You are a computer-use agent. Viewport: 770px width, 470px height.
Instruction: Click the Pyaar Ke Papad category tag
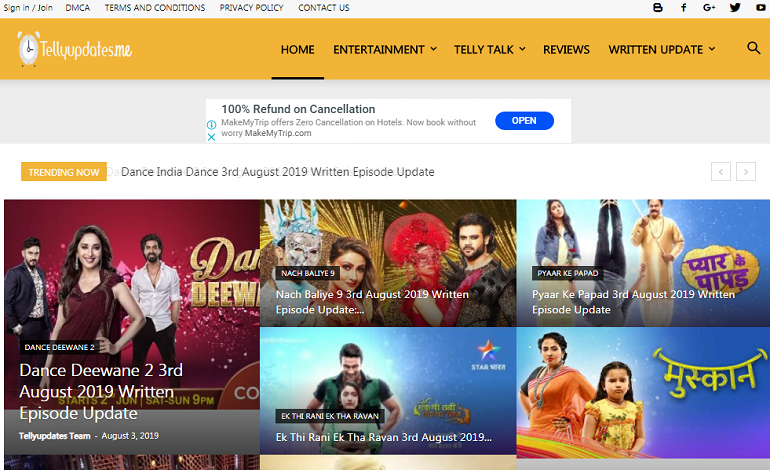point(568,273)
